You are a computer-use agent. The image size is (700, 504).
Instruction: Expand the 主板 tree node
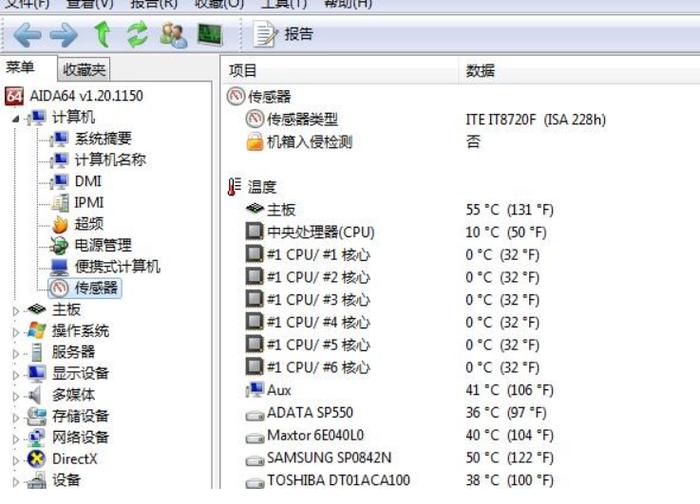[x=16, y=310]
